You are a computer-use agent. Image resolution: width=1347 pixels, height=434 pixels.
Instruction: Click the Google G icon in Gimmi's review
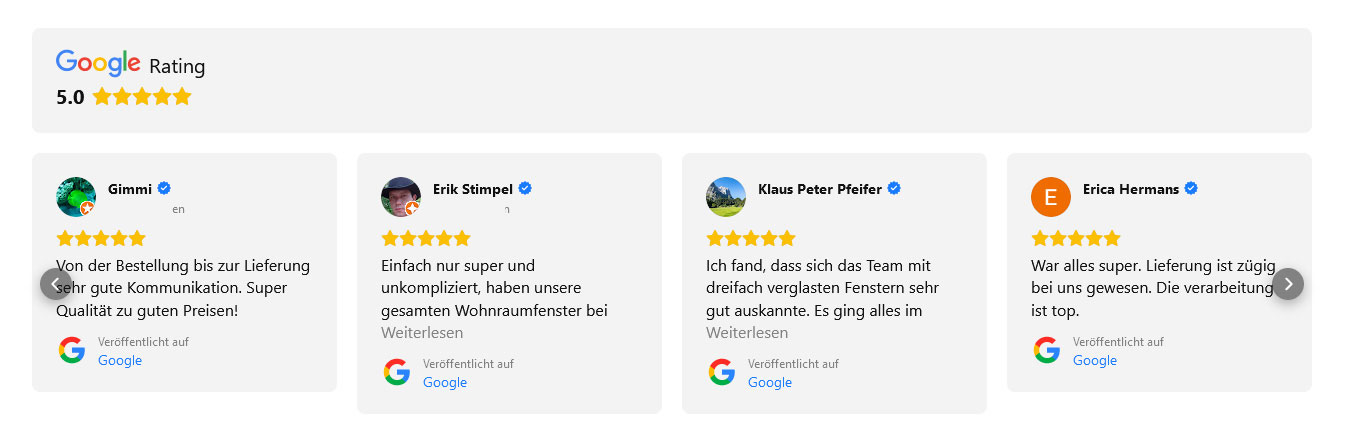coord(72,350)
